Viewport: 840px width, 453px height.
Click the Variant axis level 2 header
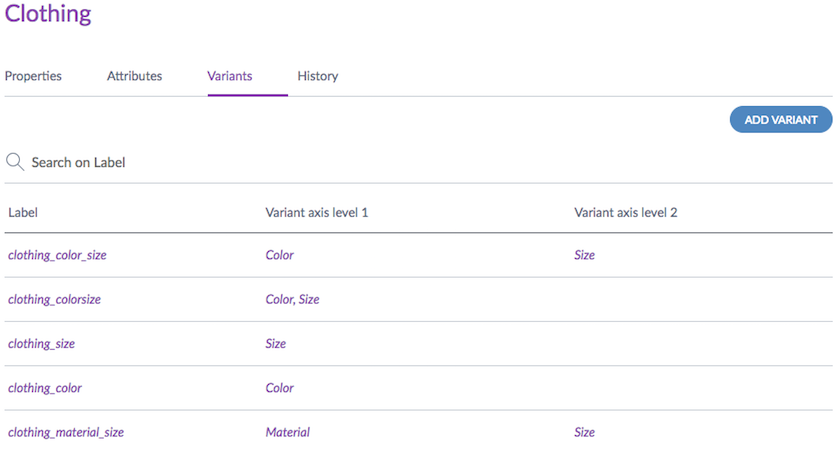626,213
